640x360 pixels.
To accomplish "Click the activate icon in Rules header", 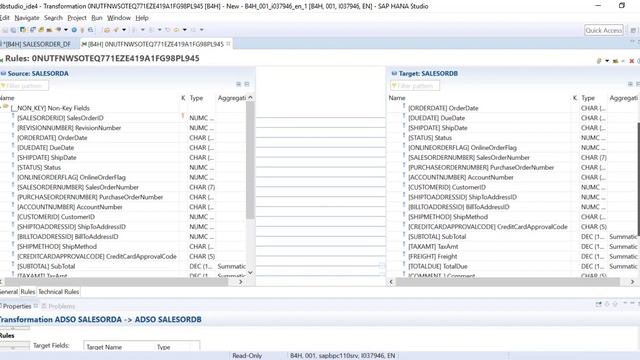I will (x=616, y=61).
